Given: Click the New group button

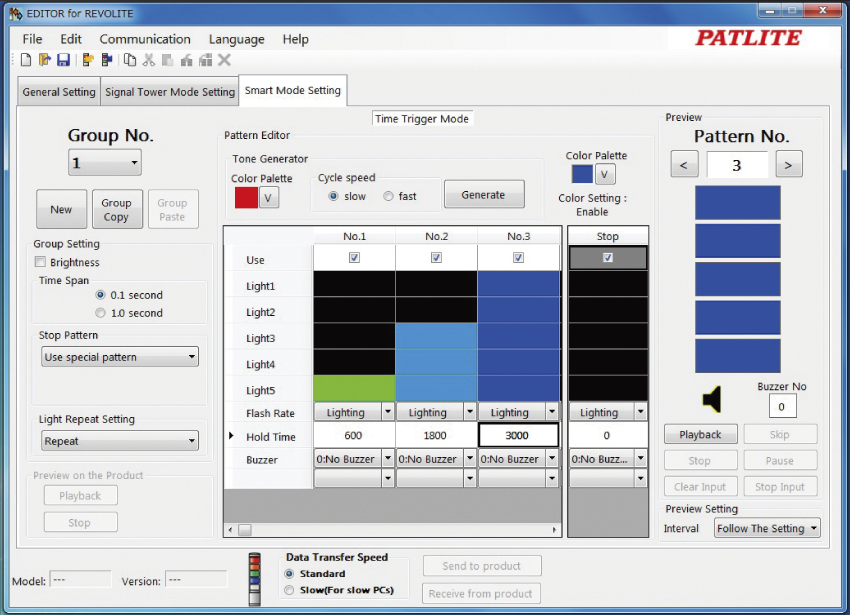Looking at the screenshot, I should click(x=61, y=209).
